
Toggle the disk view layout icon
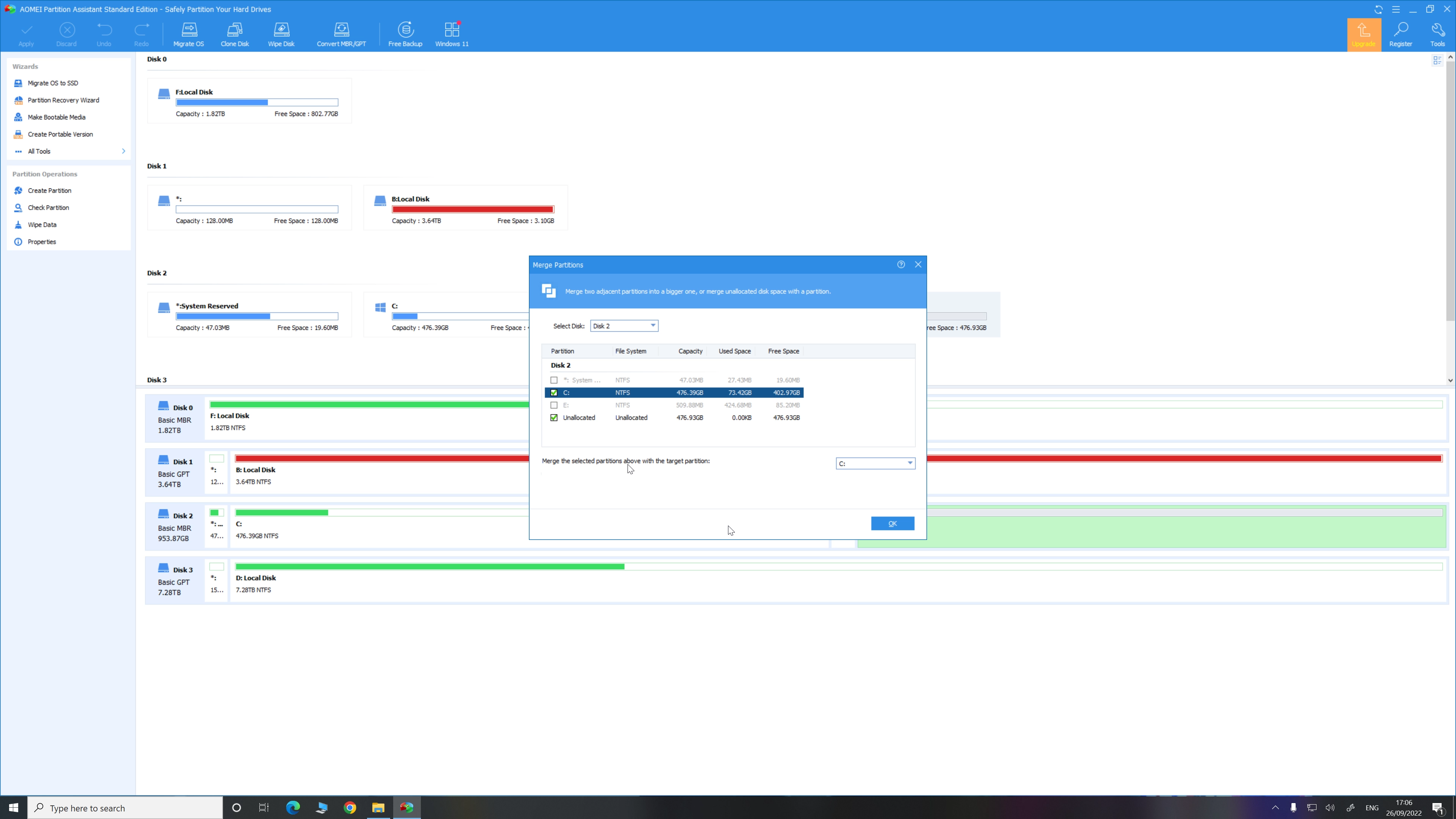(1437, 60)
